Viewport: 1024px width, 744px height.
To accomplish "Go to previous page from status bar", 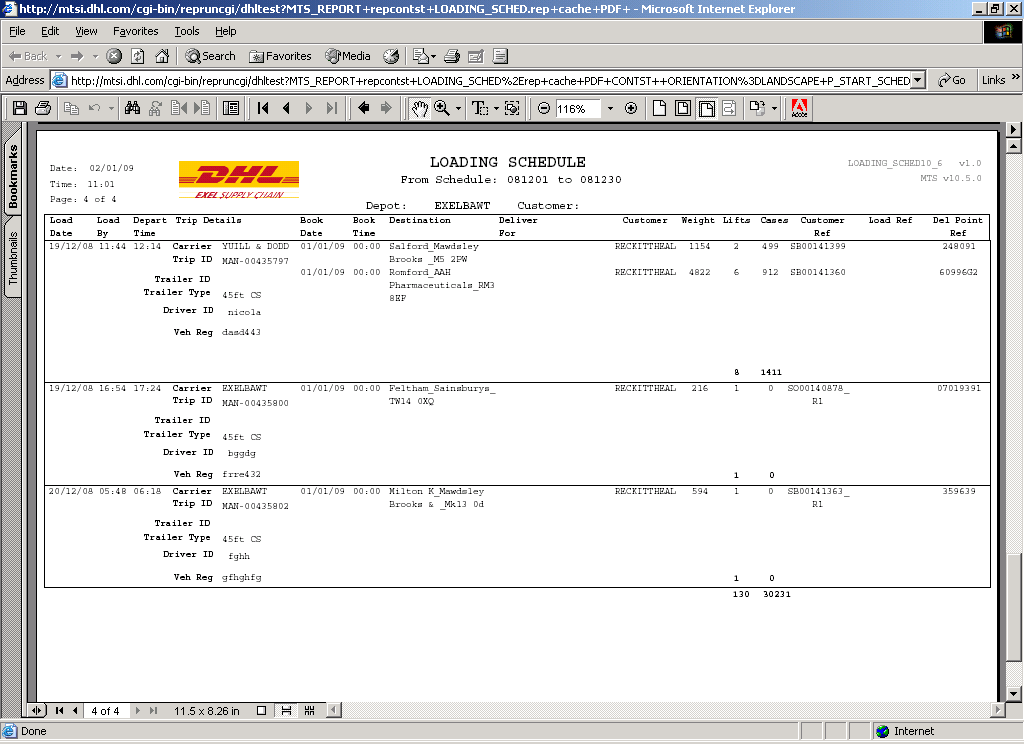I will click(x=75, y=711).
